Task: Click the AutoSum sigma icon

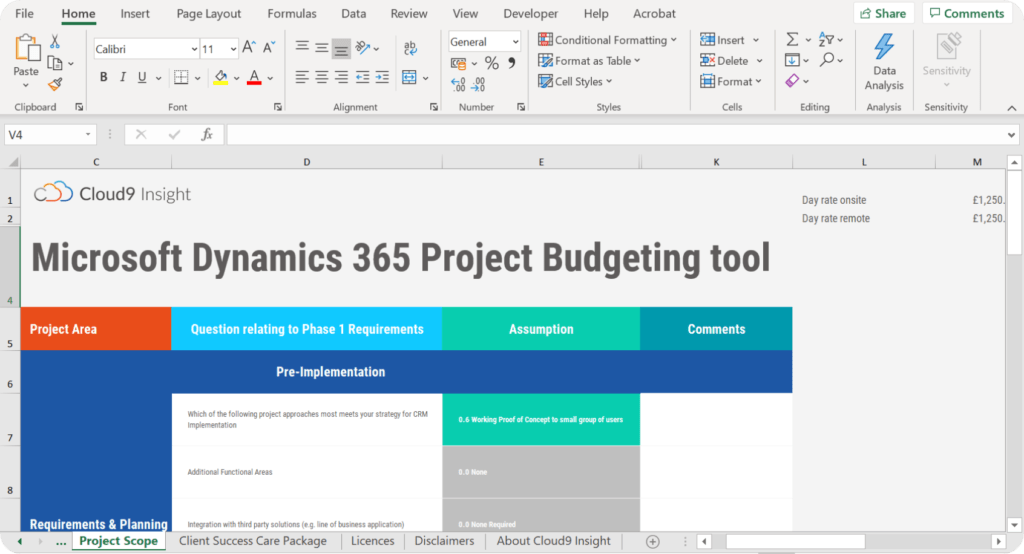Action: click(x=792, y=40)
